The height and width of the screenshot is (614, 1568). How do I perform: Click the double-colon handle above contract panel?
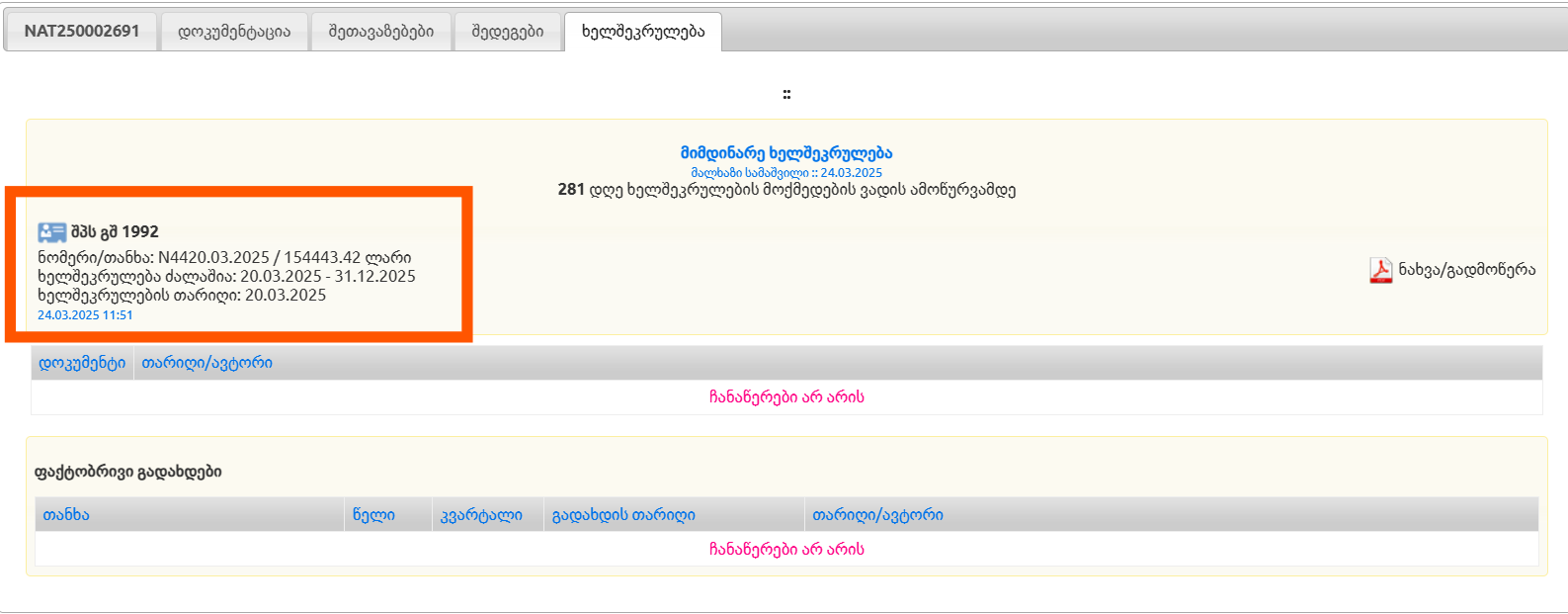(786, 95)
